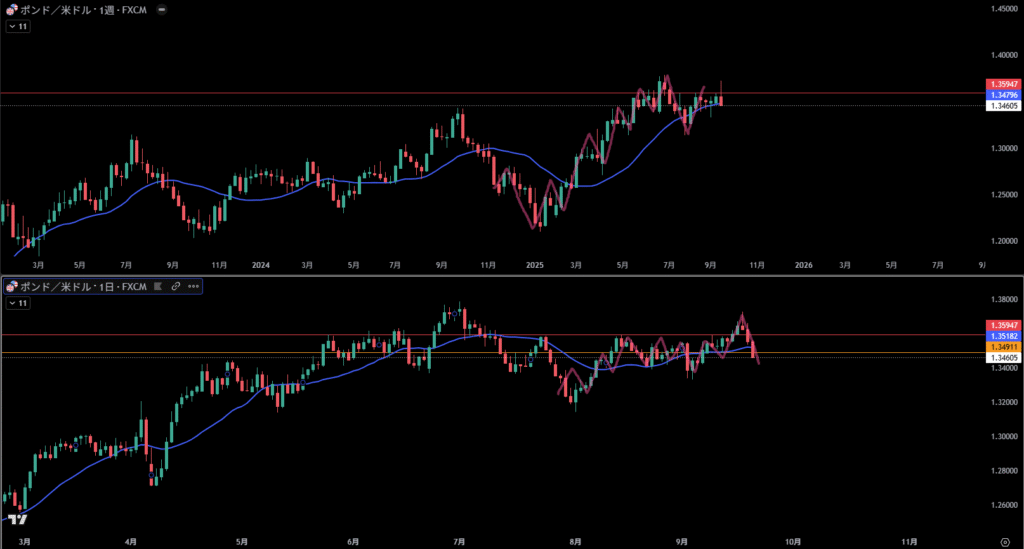Expand the 11 indicators legend on the weekly chart
The width and height of the screenshot is (1024, 549).
18,27
